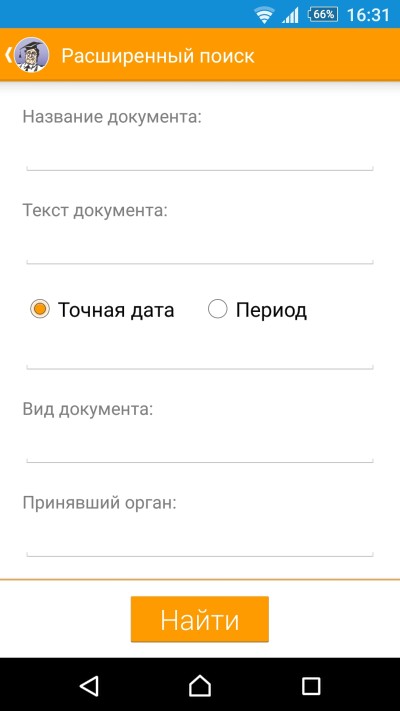This screenshot has height=711, width=400.
Task: Open the Принявший орган selection field
Action: [x=200, y=542]
